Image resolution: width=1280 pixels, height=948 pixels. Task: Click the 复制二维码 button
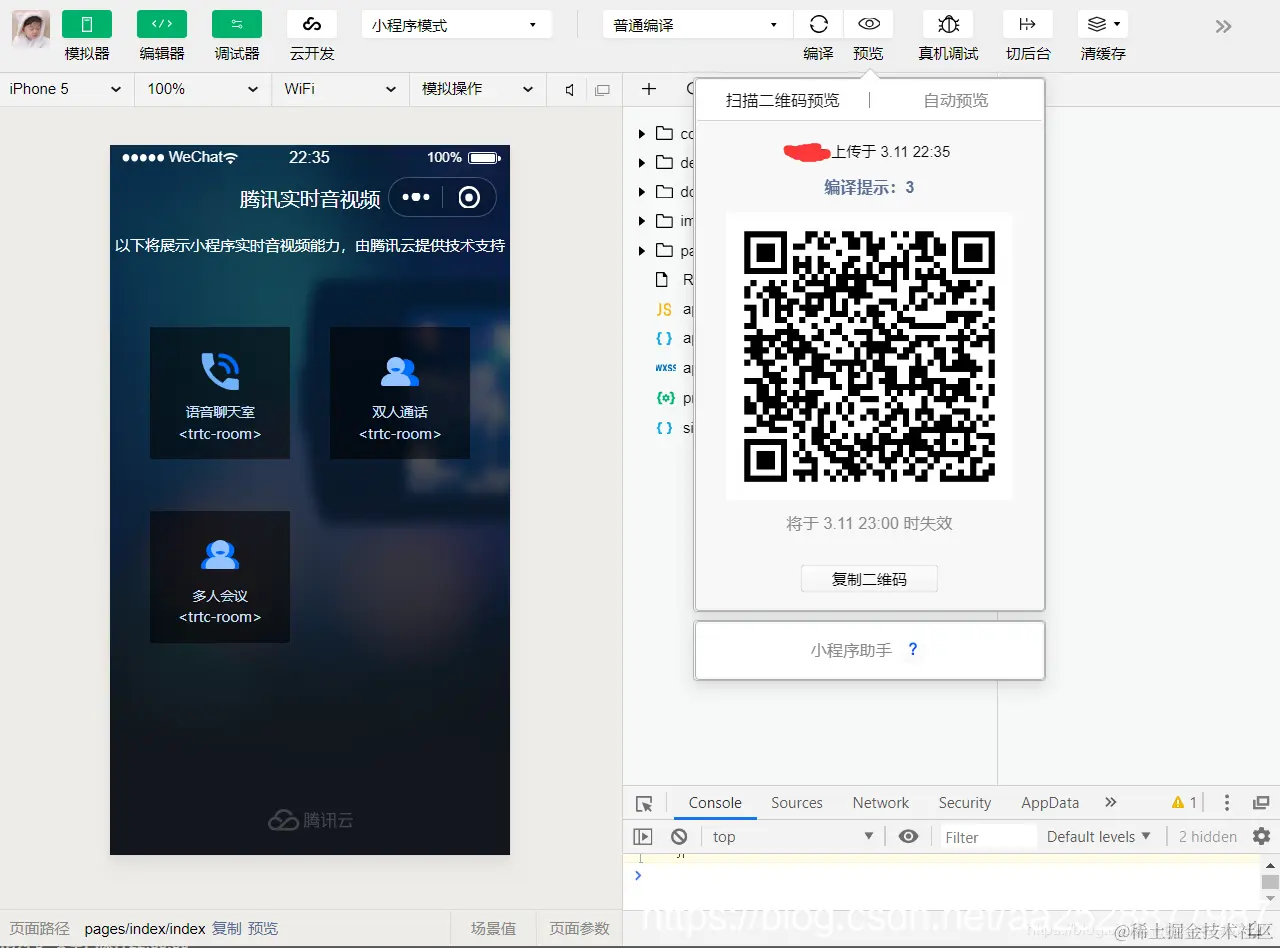click(869, 579)
